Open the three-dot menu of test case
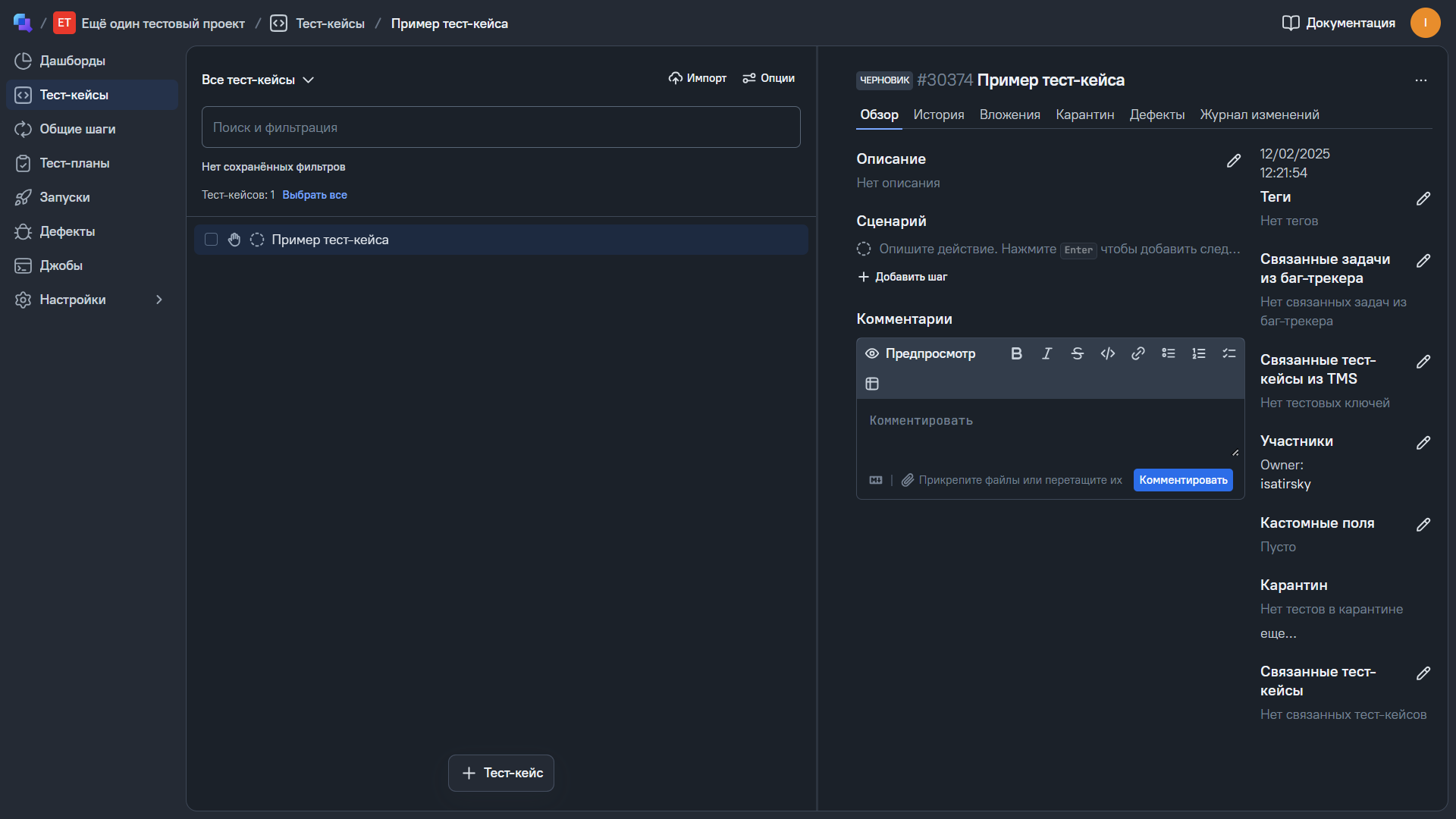The width and height of the screenshot is (1456, 819). point(1420,80)
